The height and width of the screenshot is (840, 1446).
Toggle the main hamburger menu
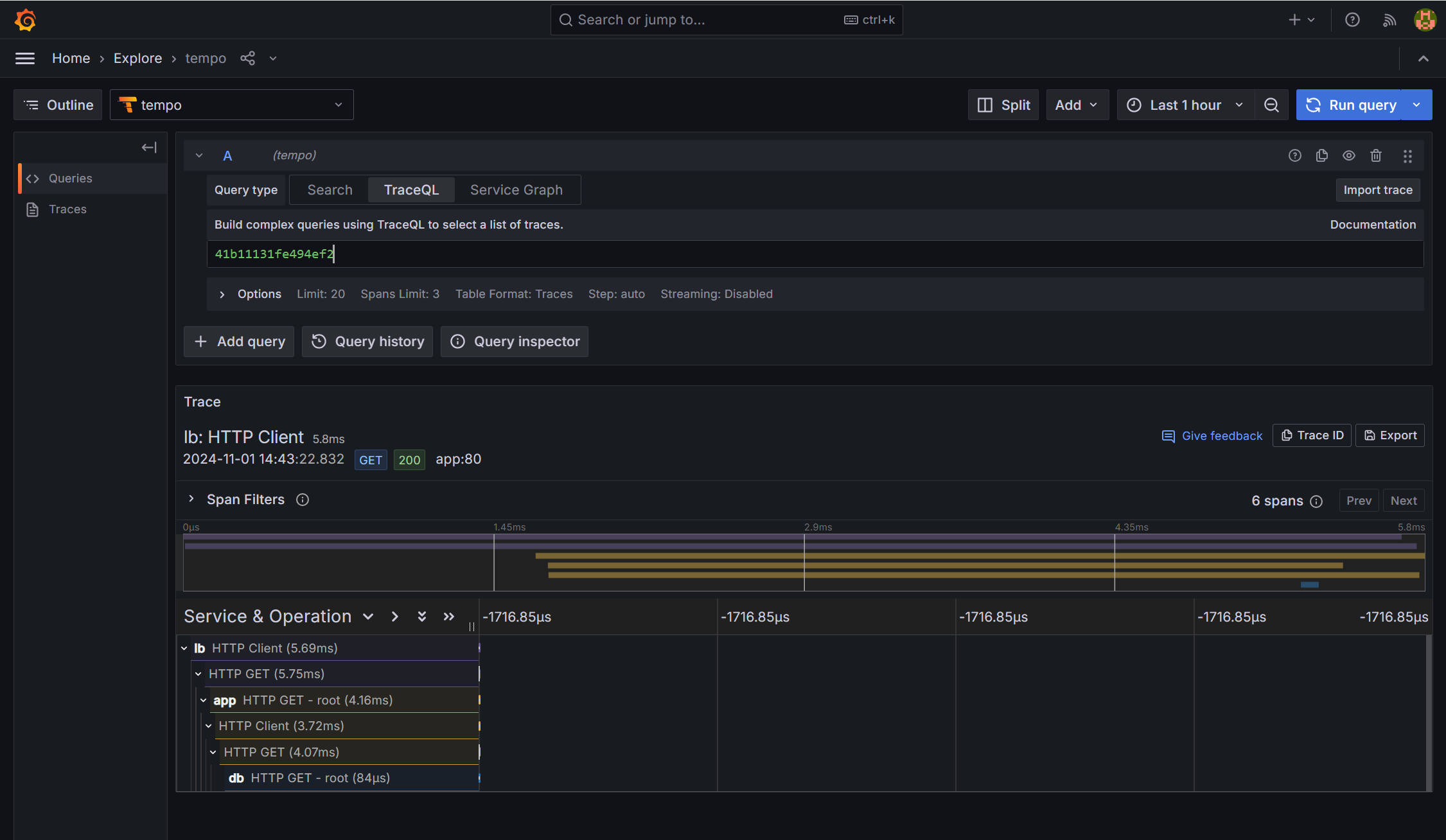25,58
